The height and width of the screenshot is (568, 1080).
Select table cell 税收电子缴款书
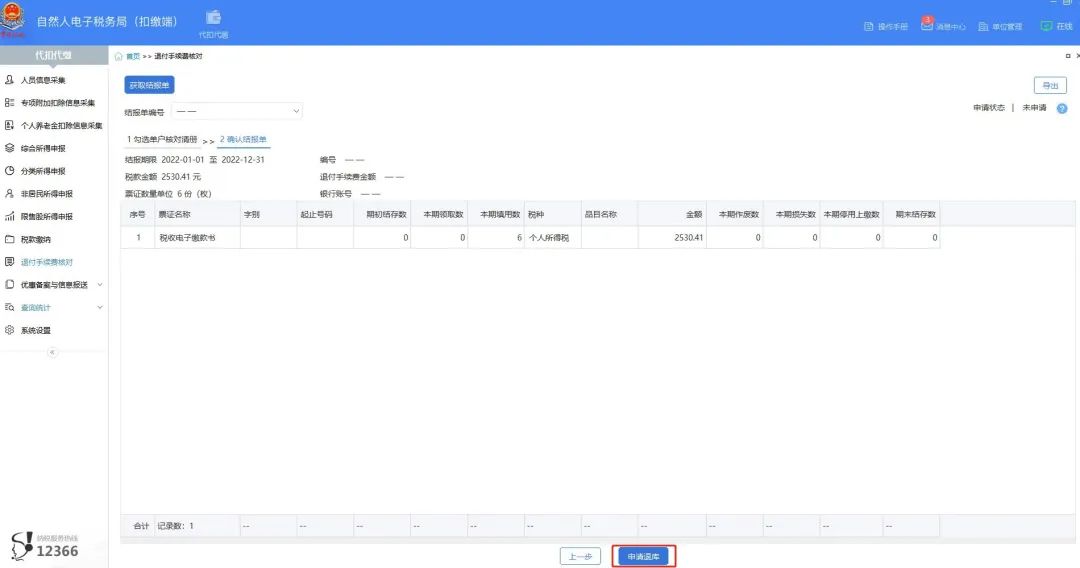tap(197, 238)
